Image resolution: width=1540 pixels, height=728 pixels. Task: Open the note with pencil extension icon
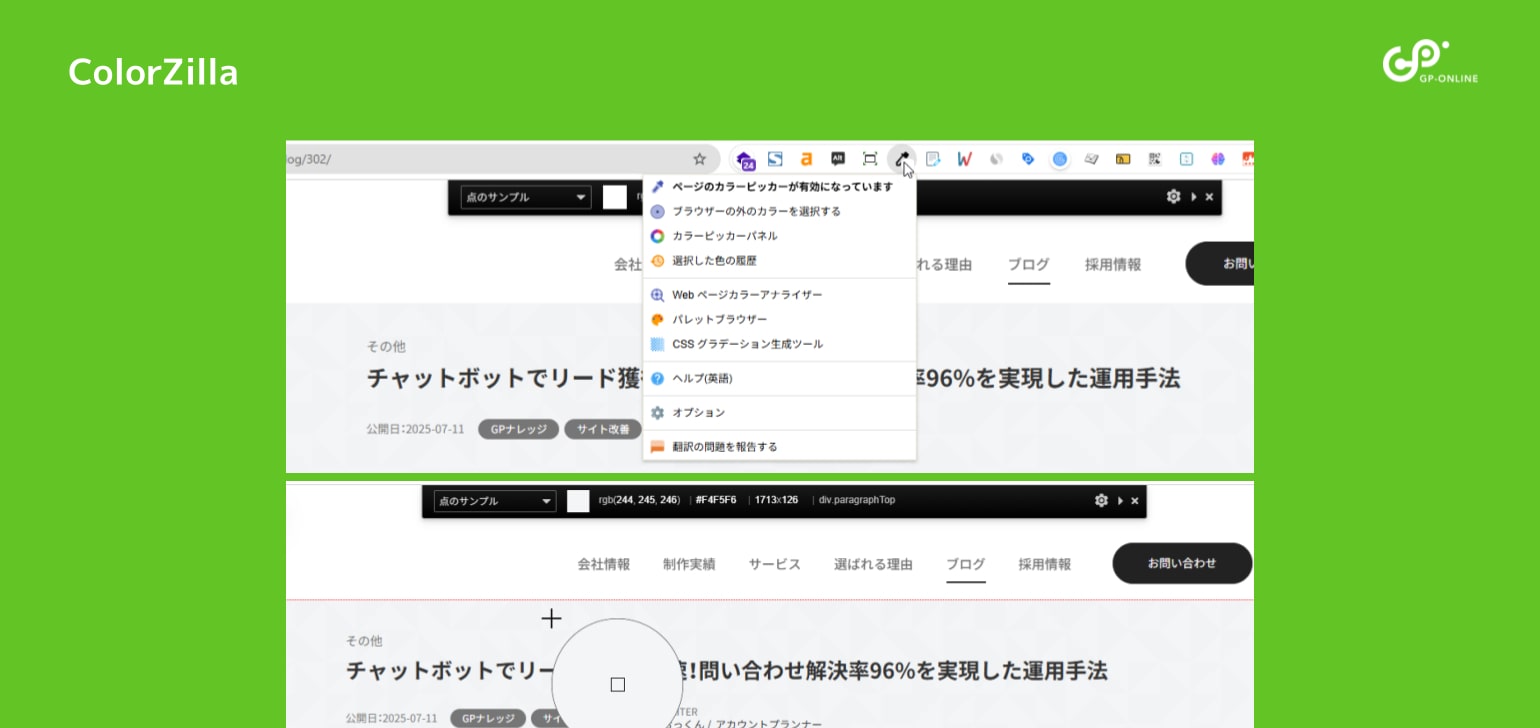pos(933,159)
